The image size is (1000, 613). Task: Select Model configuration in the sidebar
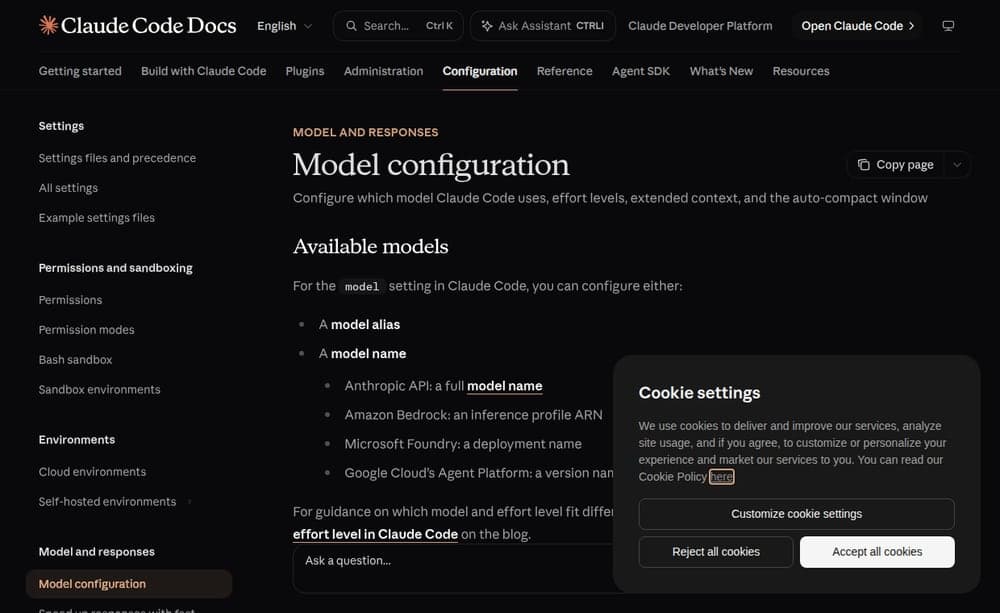129,584
